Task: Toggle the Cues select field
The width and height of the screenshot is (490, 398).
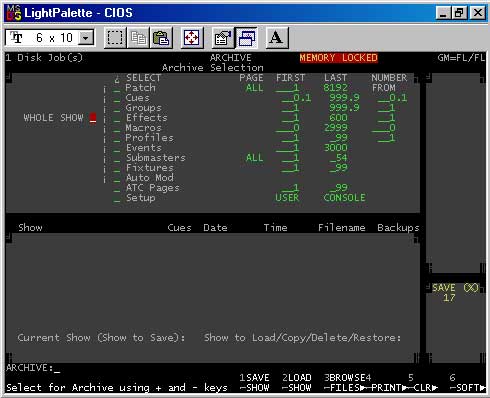Action: coord(117,99)
